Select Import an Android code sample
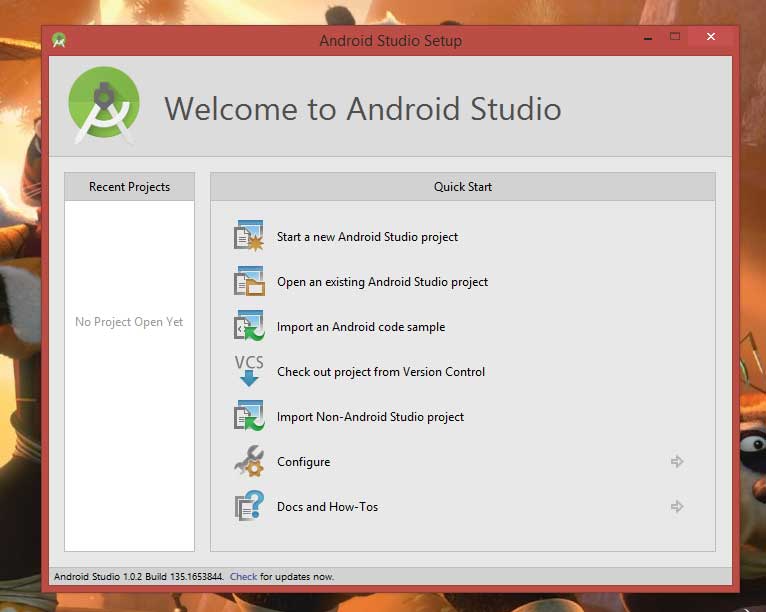The height and width of the screenshot is (612, 766). click(361, 327)
